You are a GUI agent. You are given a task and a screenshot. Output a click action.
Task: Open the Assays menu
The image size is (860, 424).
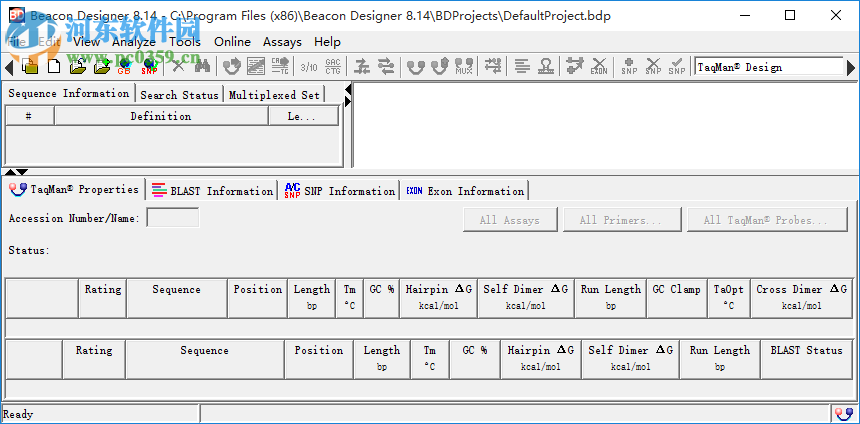coord(282,42)
